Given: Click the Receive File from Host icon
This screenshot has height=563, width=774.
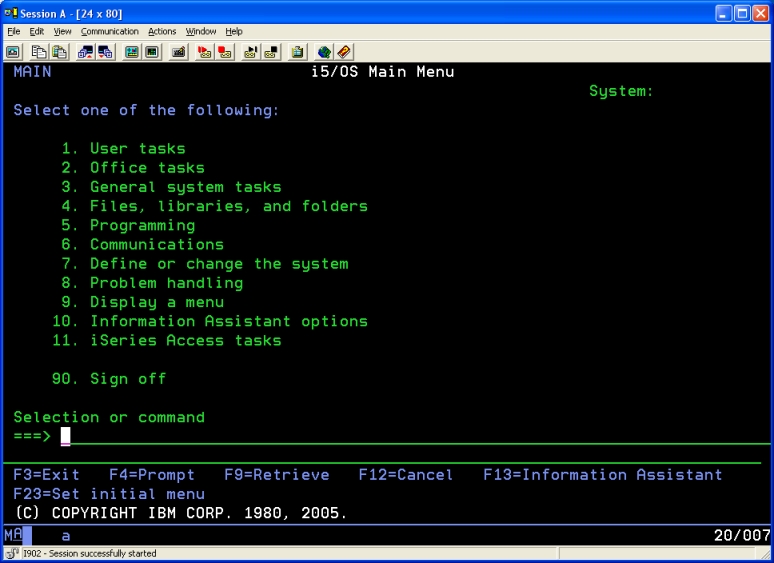Looking at the screenshot, I should click(106, 52).
